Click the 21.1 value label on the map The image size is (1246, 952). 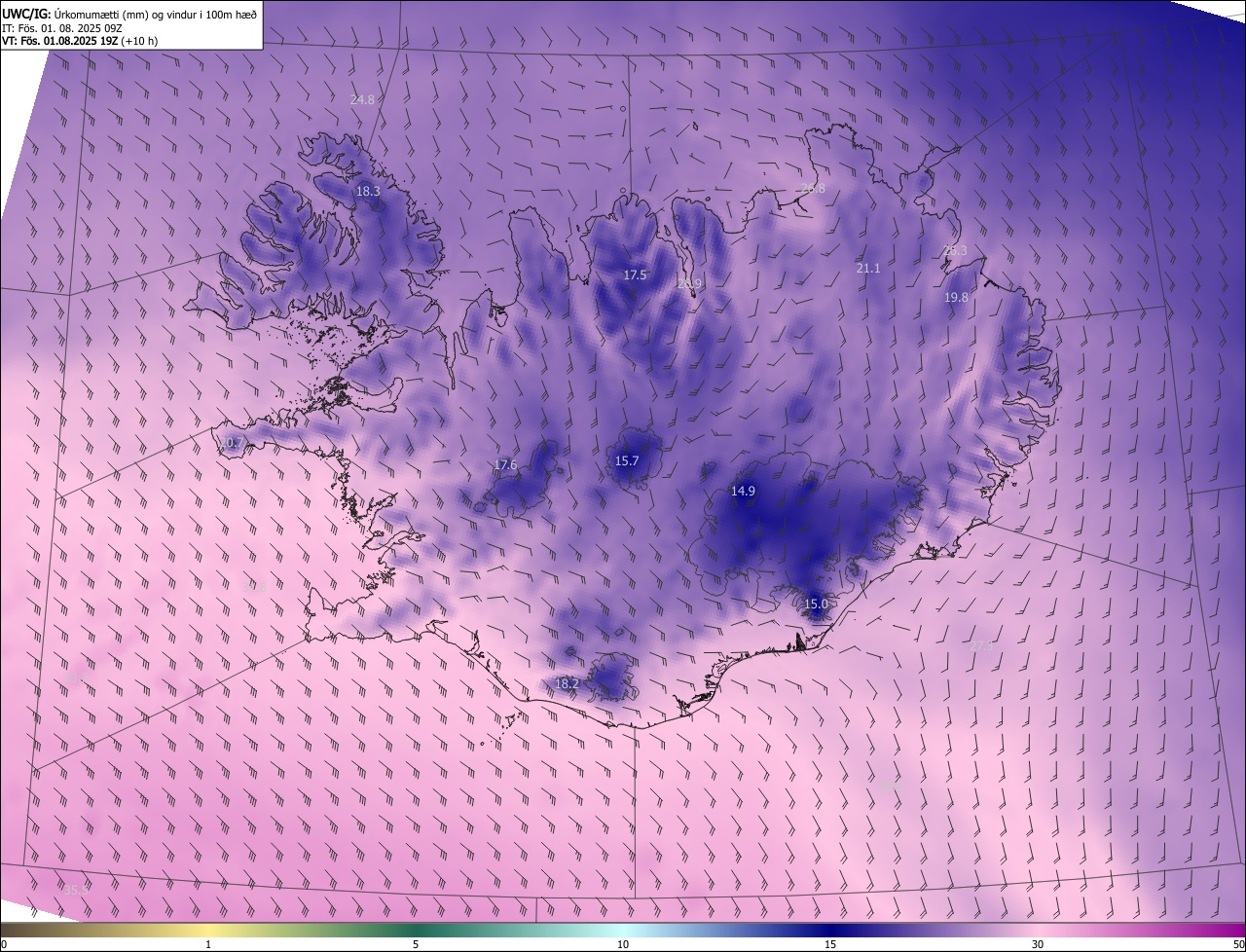click(867, 269)
